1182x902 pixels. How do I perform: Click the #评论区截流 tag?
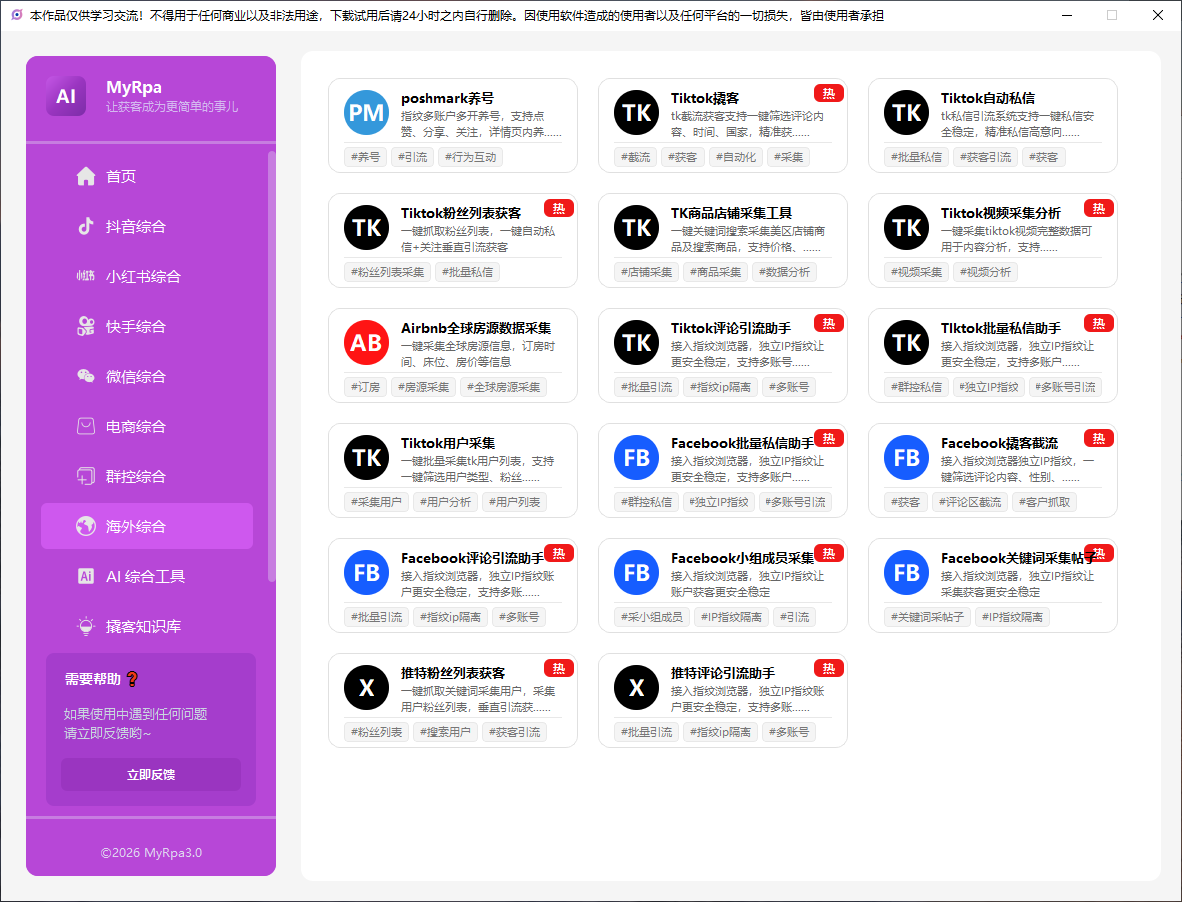[969, 502]
